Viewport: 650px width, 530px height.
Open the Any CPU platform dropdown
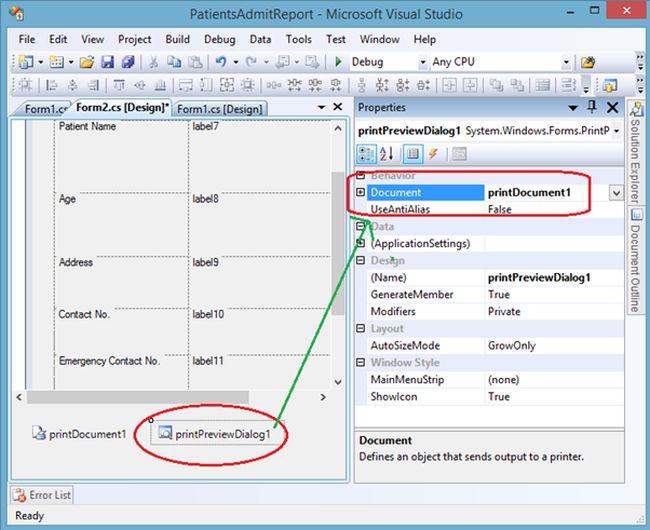[x=566, y=62]
